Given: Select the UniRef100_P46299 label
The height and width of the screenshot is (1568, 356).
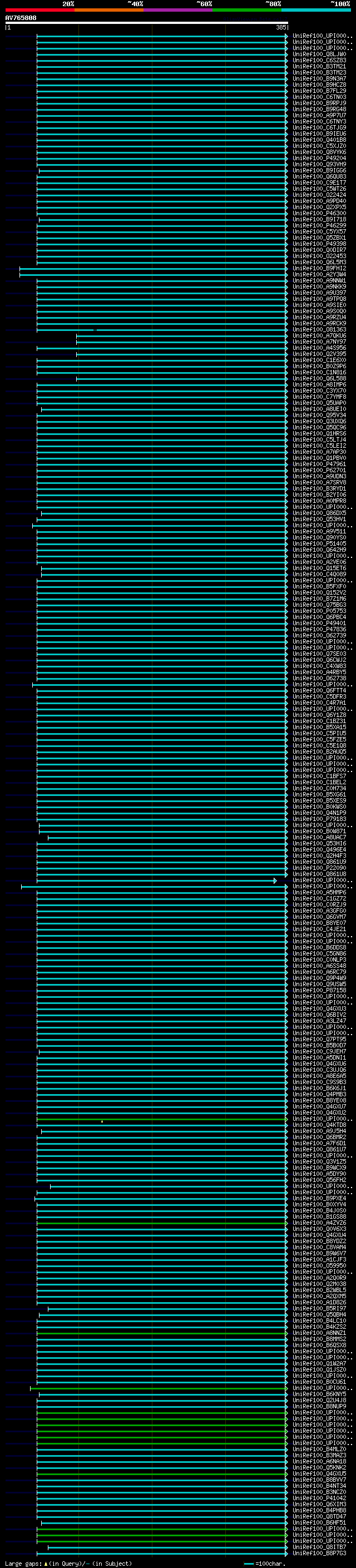Looking at the screenshot, I should tap(319, 225).
